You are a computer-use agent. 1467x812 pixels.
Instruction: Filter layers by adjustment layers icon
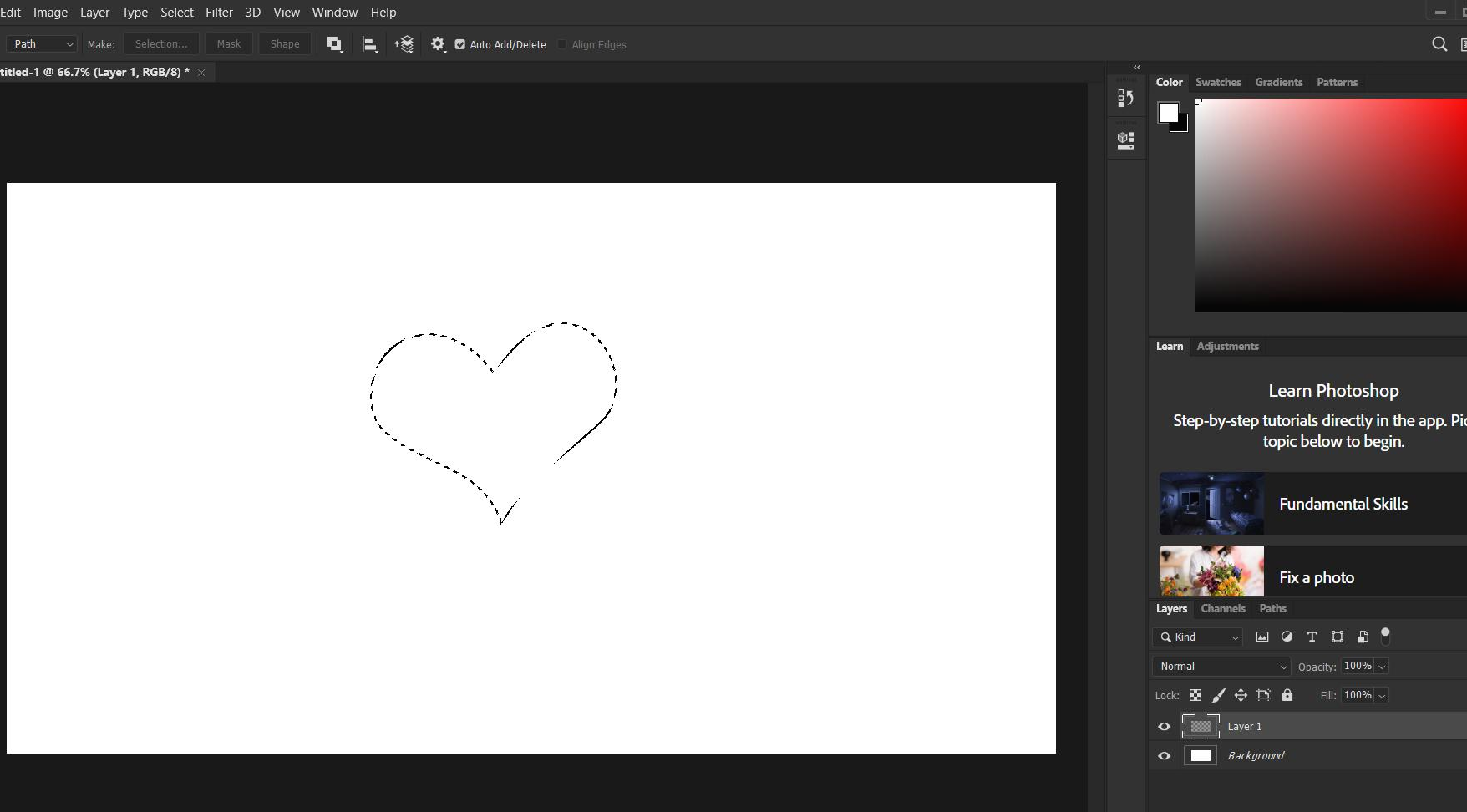pos(1287,637)
